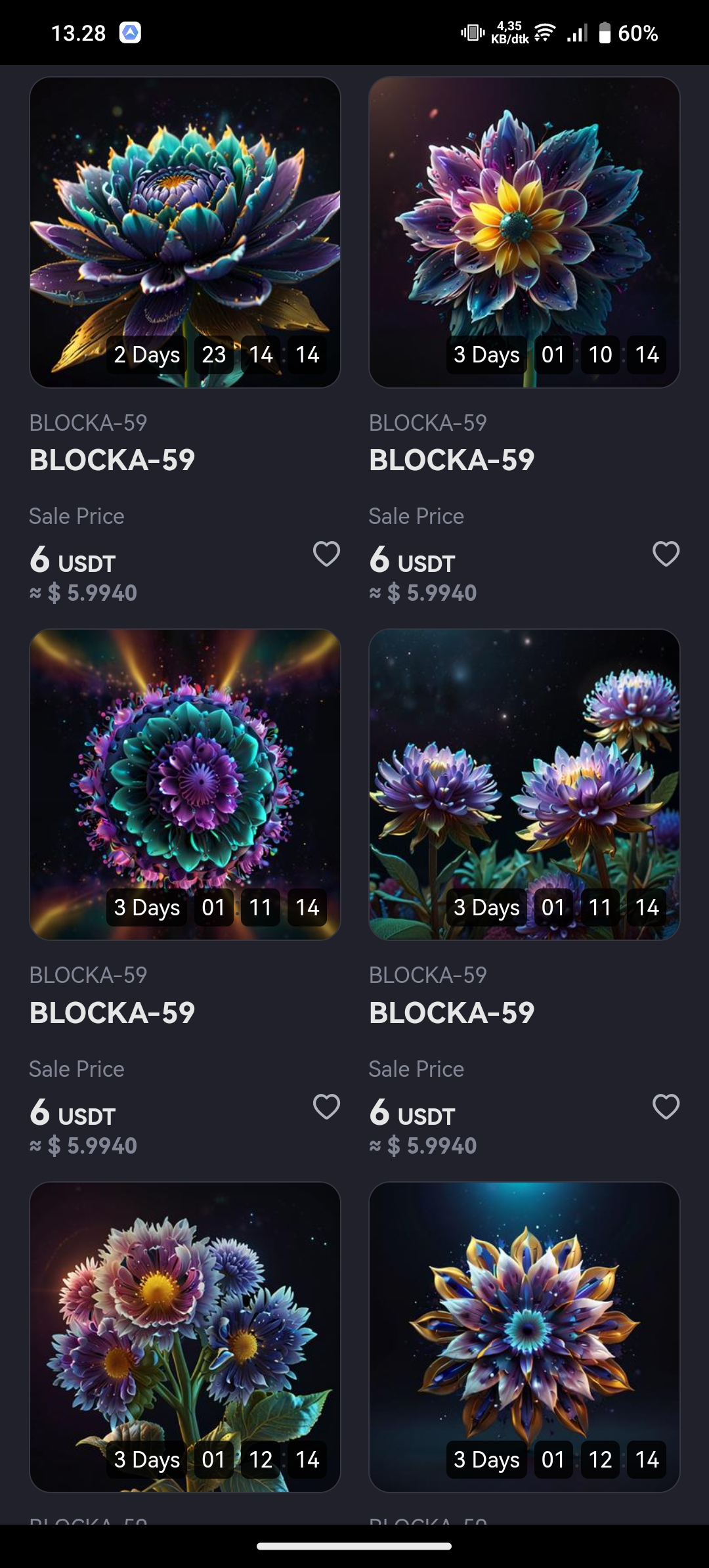This screenshot has width=709, height=1568.
Task: Tap heart icon for three purple flowers NFT
Action: point(666,1106)
